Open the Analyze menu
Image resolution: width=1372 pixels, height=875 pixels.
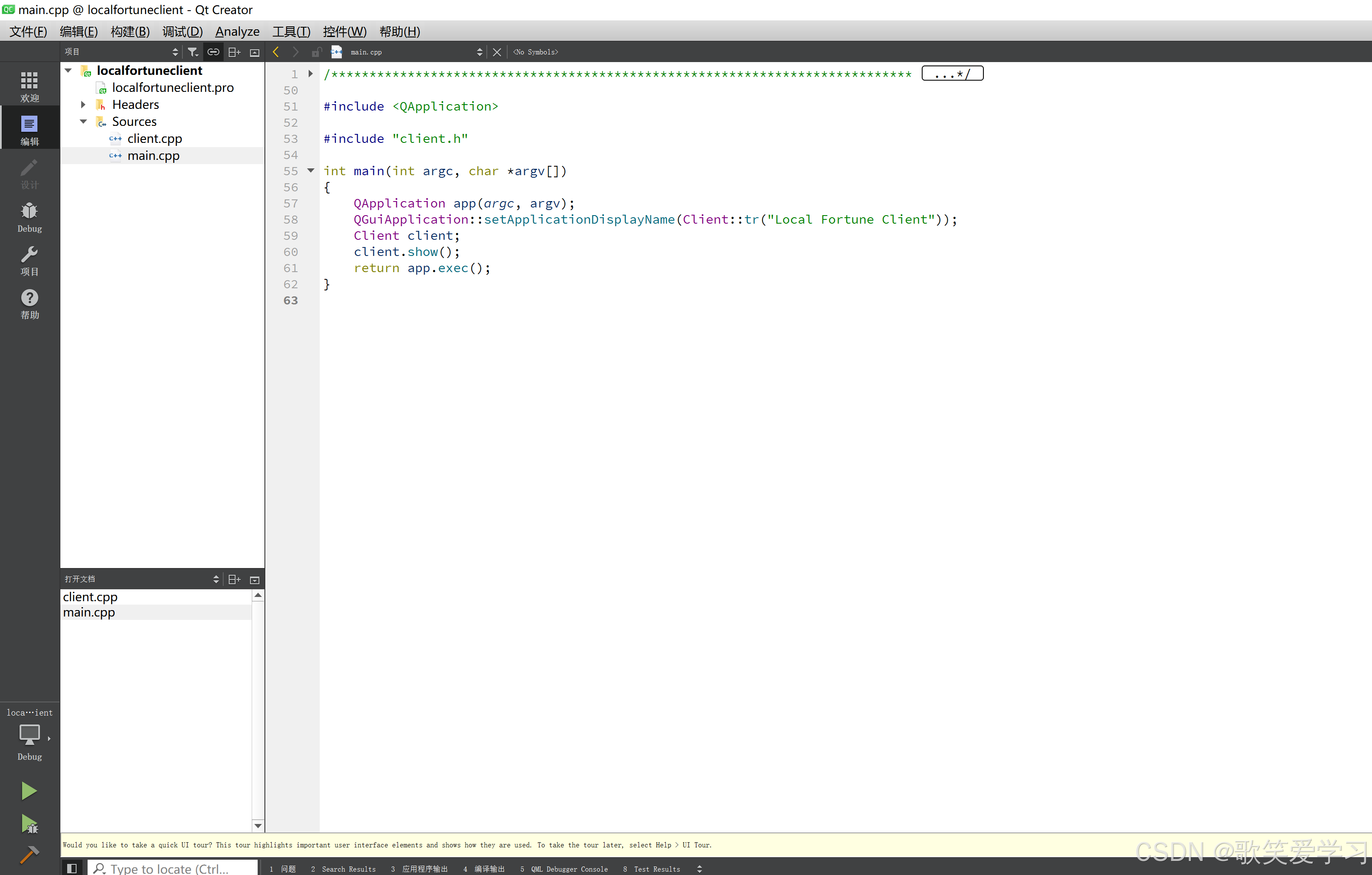click(237, 31)
